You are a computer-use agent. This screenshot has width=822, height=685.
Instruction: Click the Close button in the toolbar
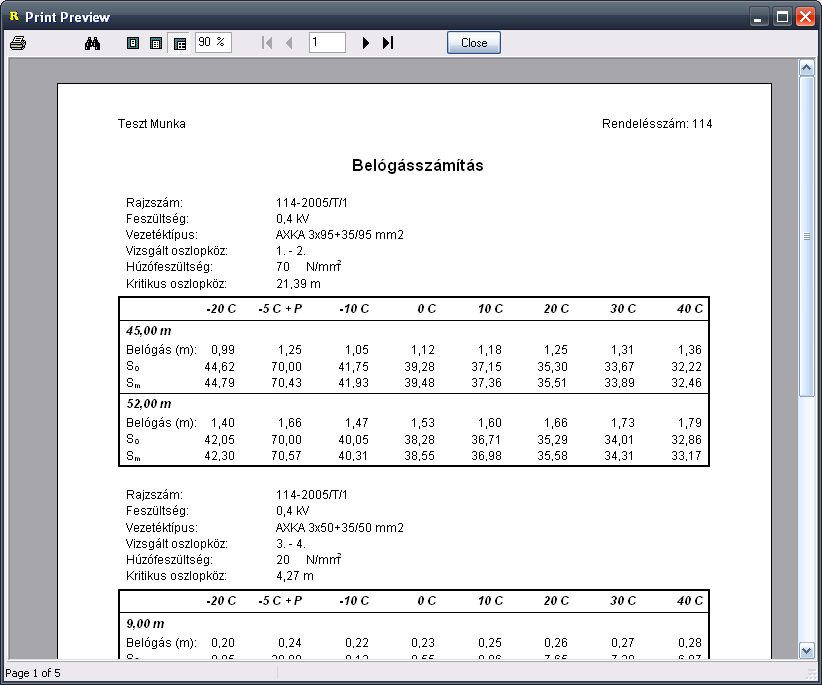click(x=474, y=42)
